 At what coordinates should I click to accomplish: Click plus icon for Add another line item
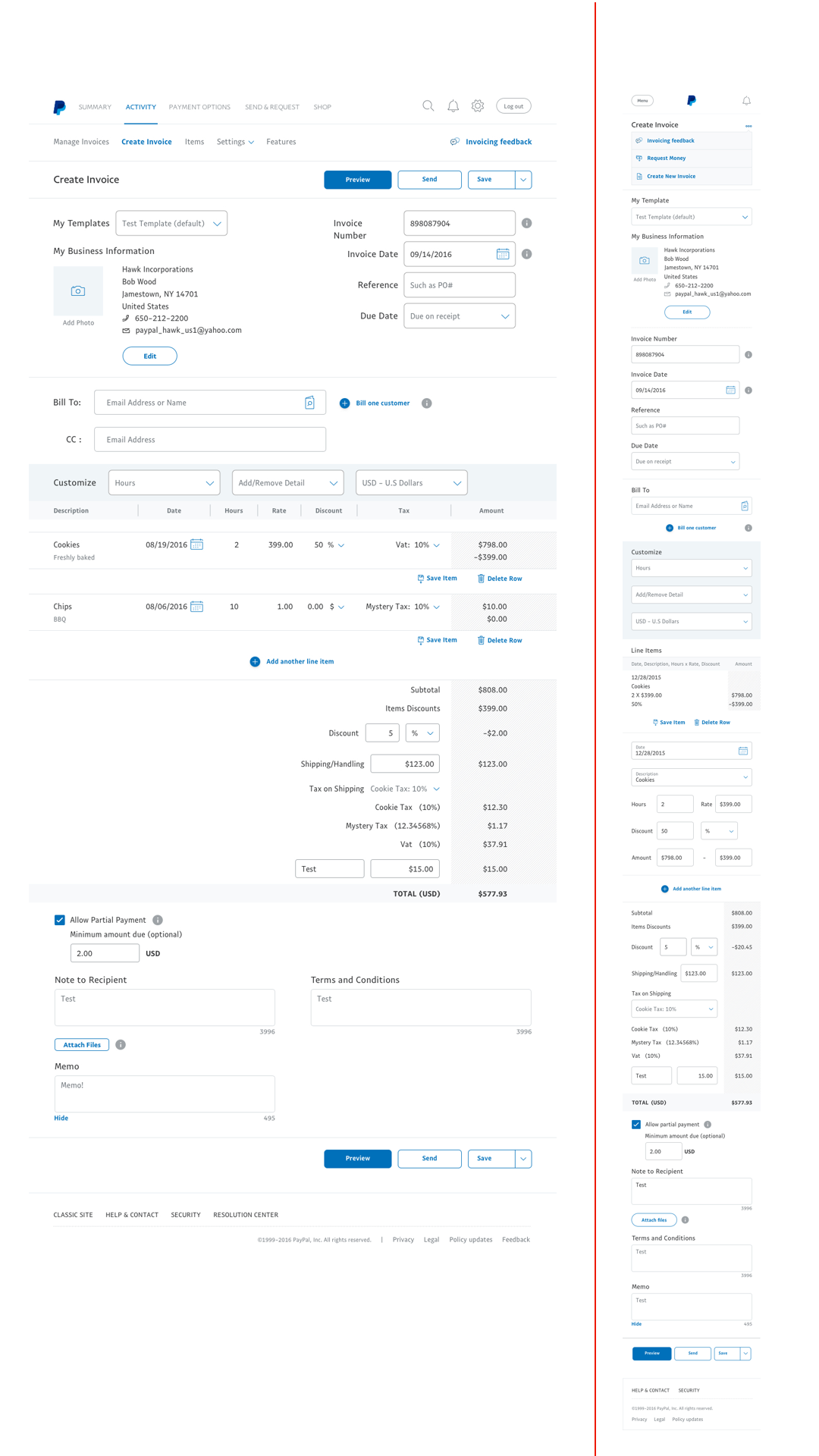click(x=255, y=661)
